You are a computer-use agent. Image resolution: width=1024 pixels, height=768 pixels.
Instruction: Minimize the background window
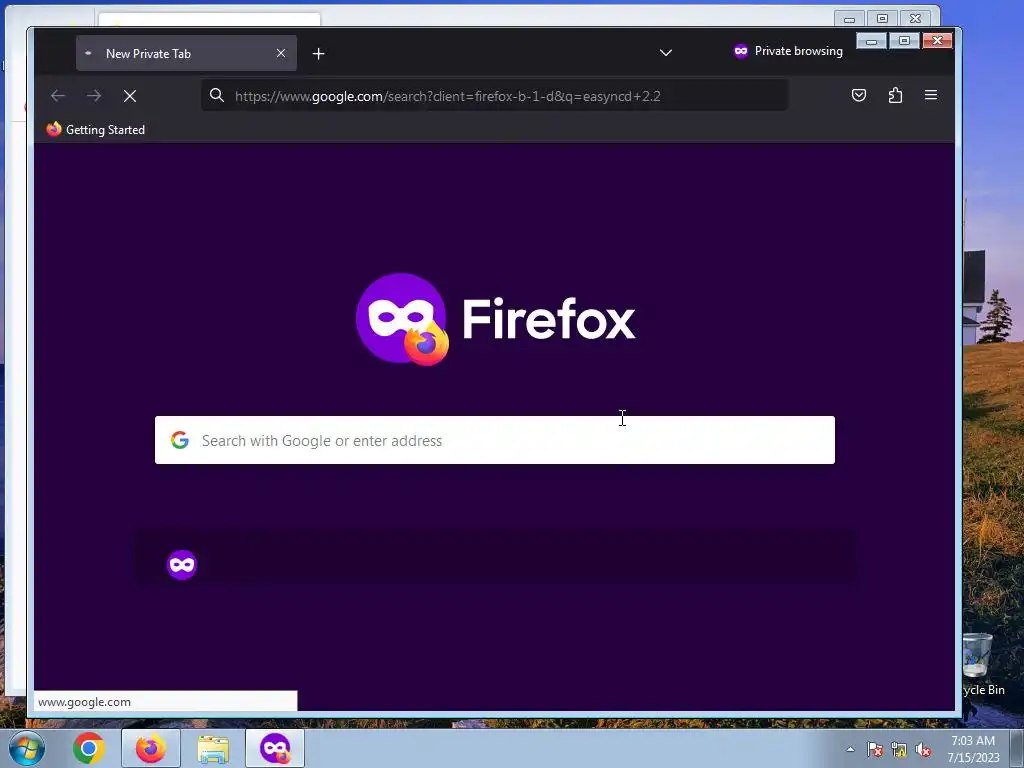(850, 19)
